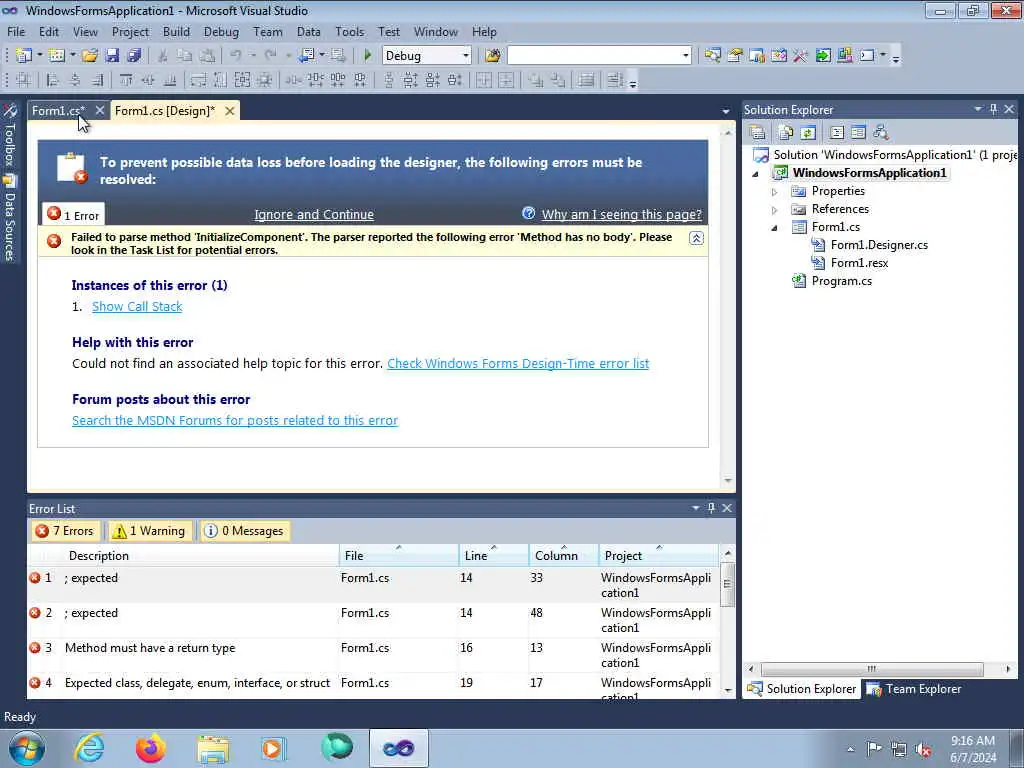This screenshot has width=1024, height=768.
Task: Click the Undo arrow icon
Action: coord(236,56)
